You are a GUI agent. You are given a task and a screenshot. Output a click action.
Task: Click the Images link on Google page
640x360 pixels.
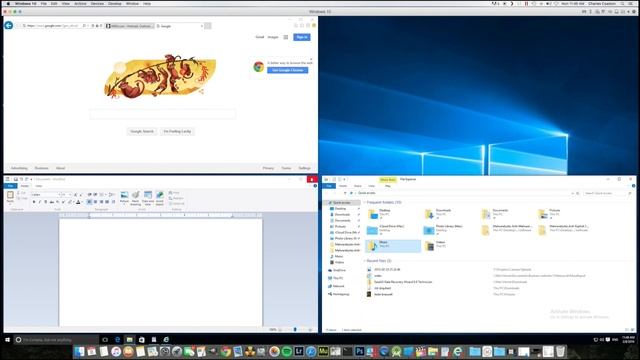[x=273, y=37]
